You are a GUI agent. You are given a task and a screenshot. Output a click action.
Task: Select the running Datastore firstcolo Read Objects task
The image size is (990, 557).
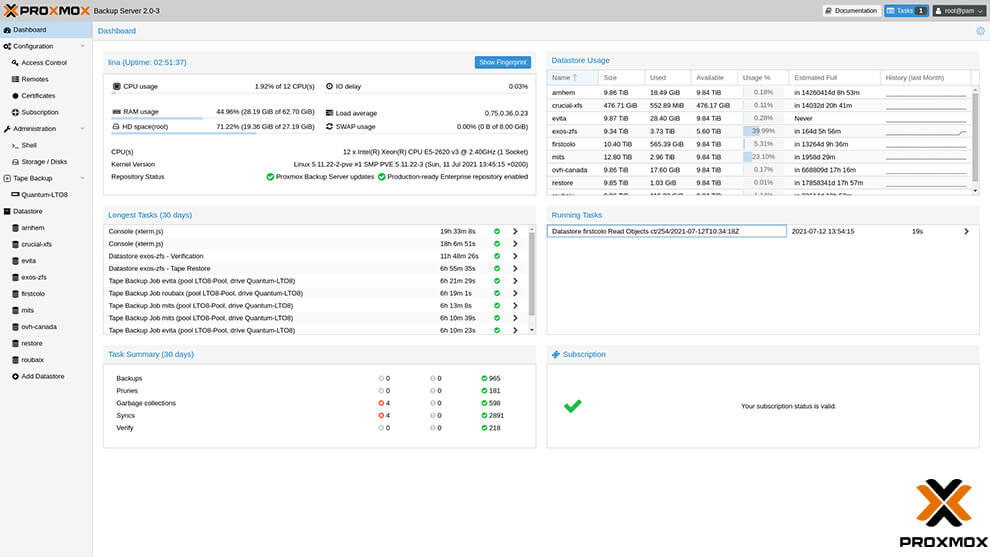[667, 231]
